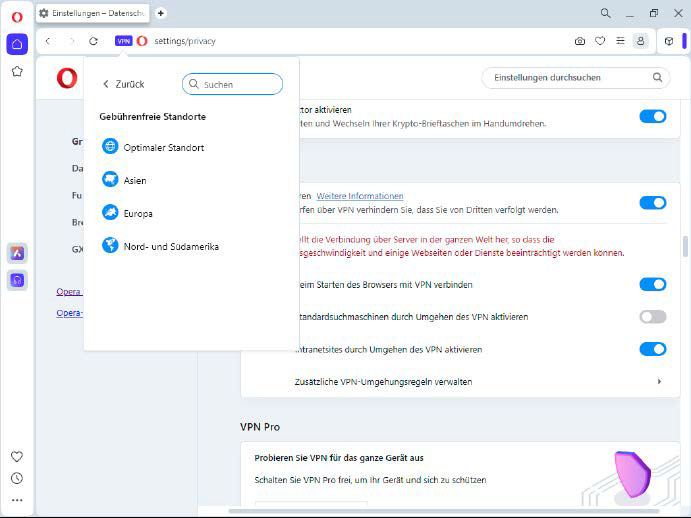Click the Americas globe icon
Viewport: 691px width, 518px height.
point(110,245)
